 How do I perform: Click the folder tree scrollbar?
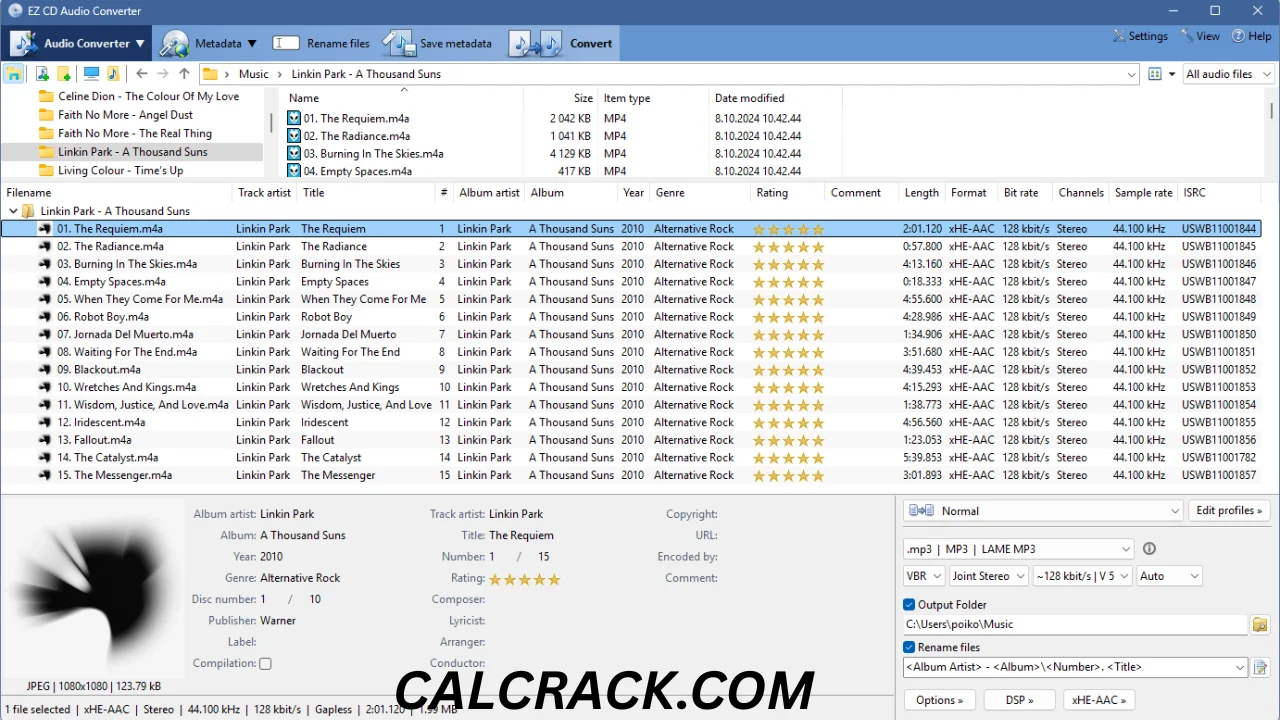271,123
